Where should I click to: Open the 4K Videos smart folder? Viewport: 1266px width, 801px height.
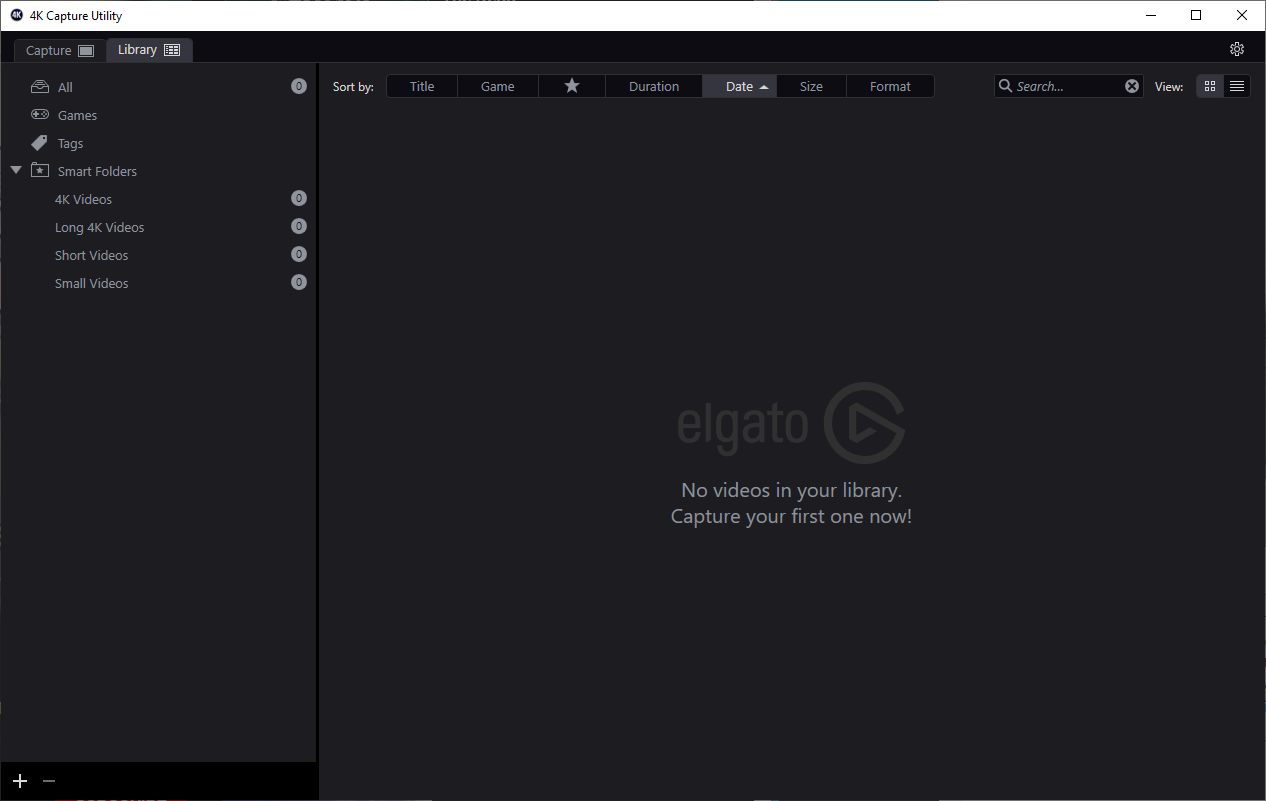pos(158,199)
